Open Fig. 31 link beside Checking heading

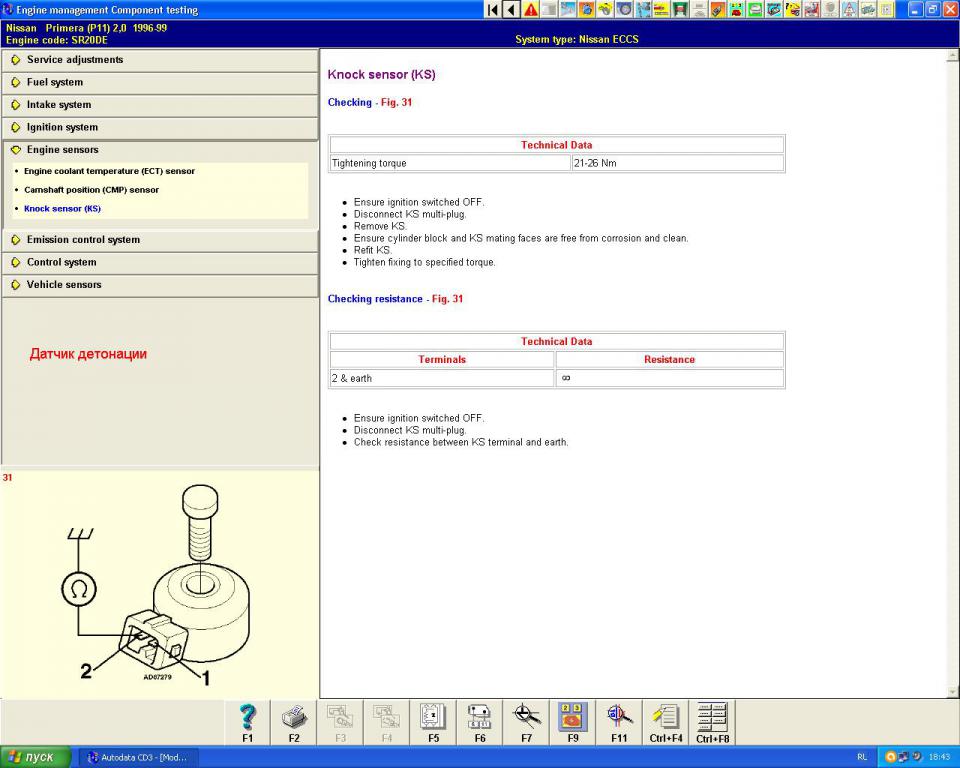396,102
